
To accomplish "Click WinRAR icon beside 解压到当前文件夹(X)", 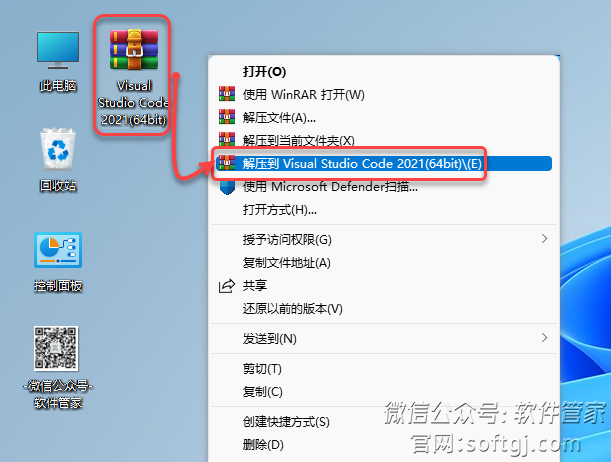I will pos(227,139).
